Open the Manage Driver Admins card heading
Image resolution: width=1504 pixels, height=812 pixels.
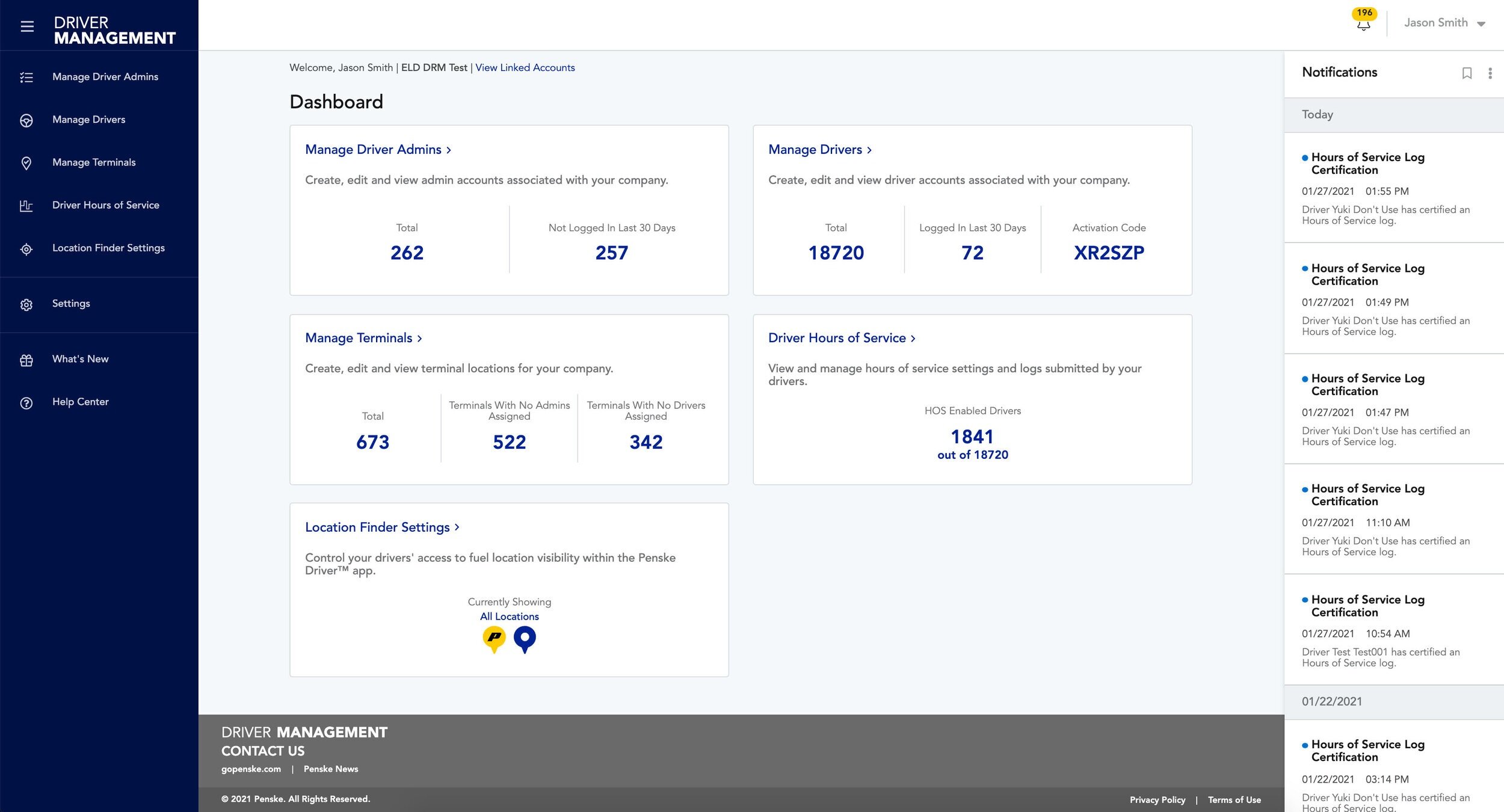(378, 149)
